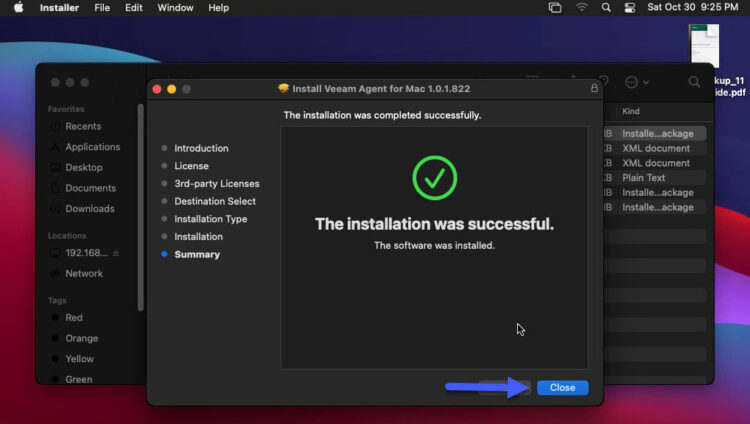
Task: Open the File menu
Action: click(102, 8)
